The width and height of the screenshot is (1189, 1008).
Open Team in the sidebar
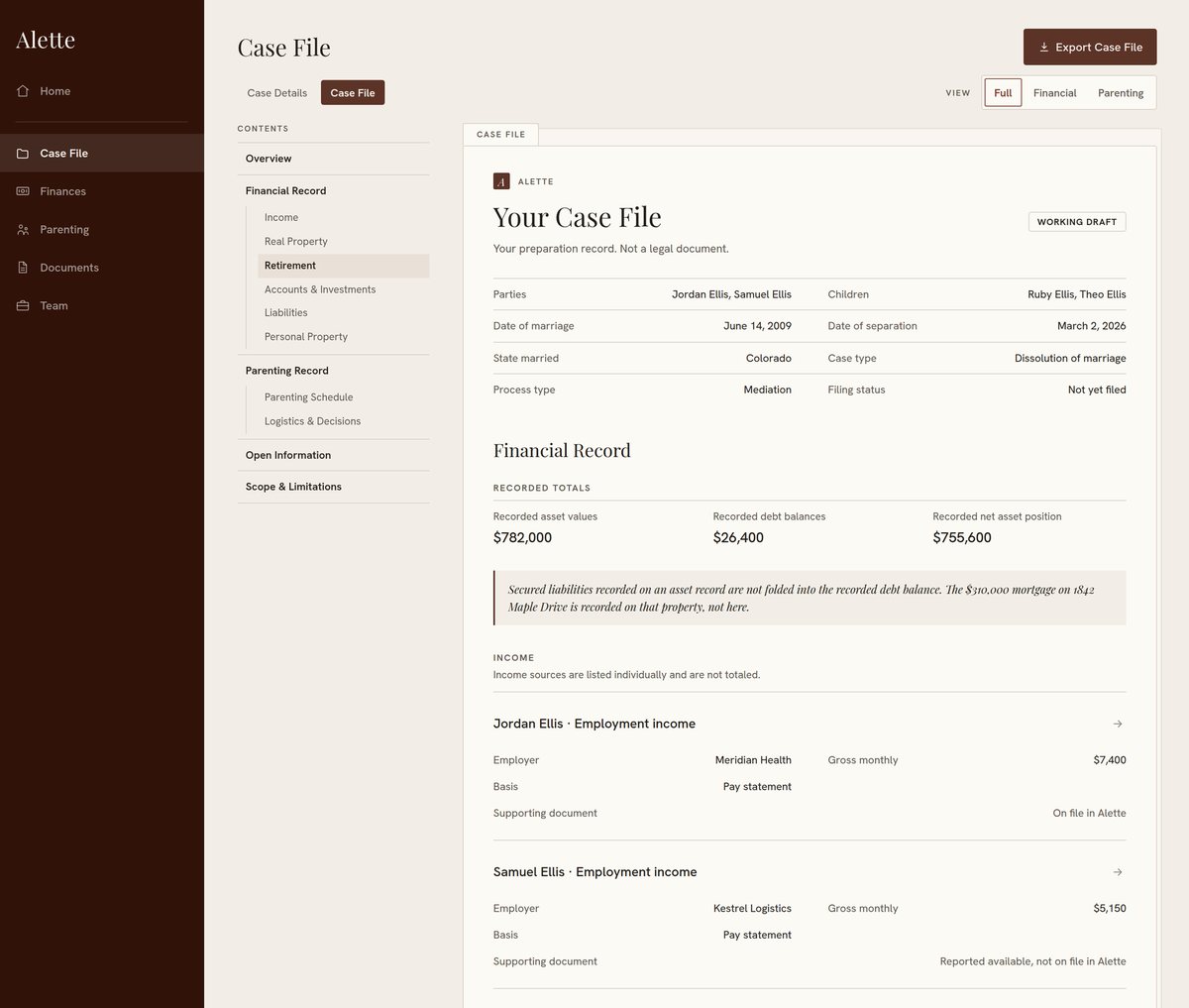[x=102, y=306]
